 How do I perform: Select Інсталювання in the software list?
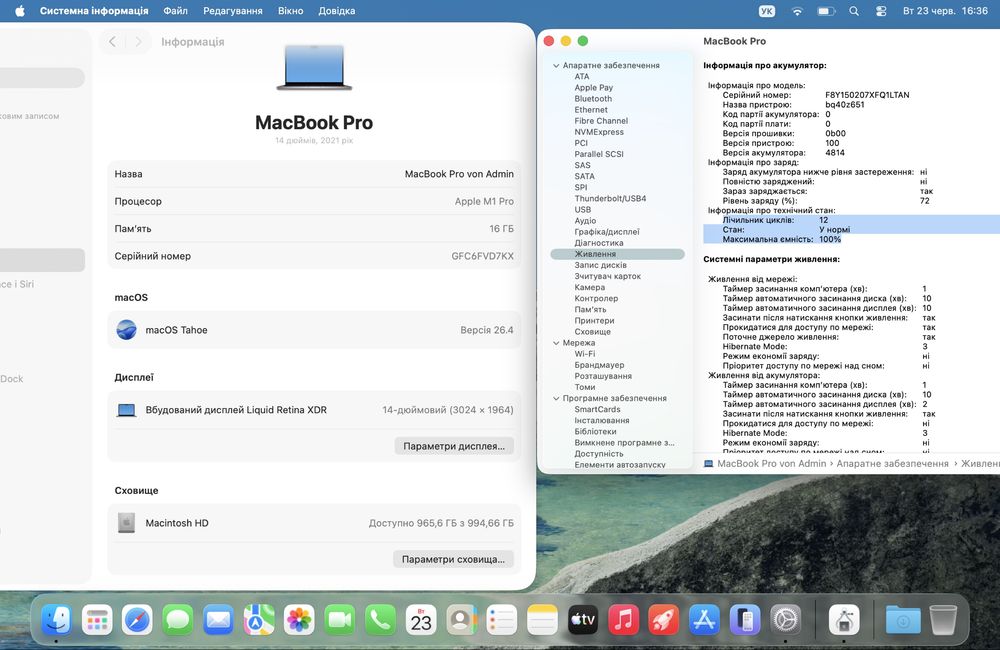pyautogui.click(x=602, y=420)
